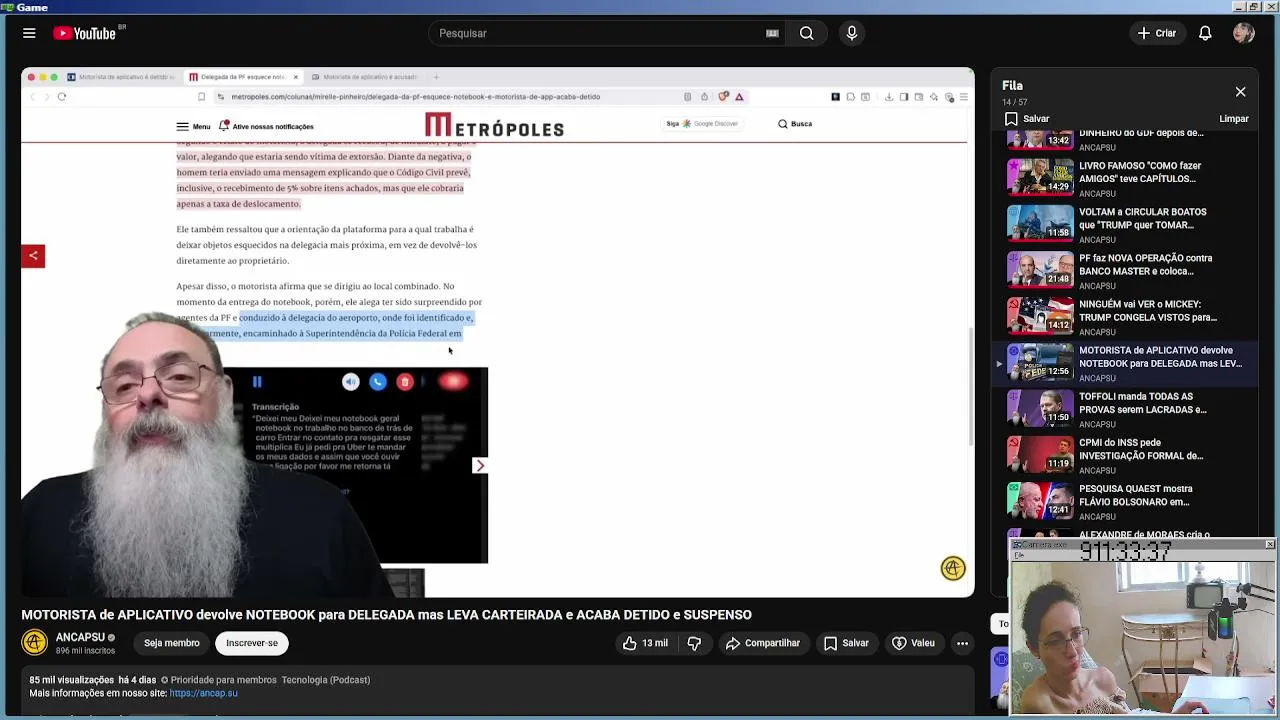Open the YouTube guide hamburger menu
Viewport: 1280px width, 720px height.
29,33
